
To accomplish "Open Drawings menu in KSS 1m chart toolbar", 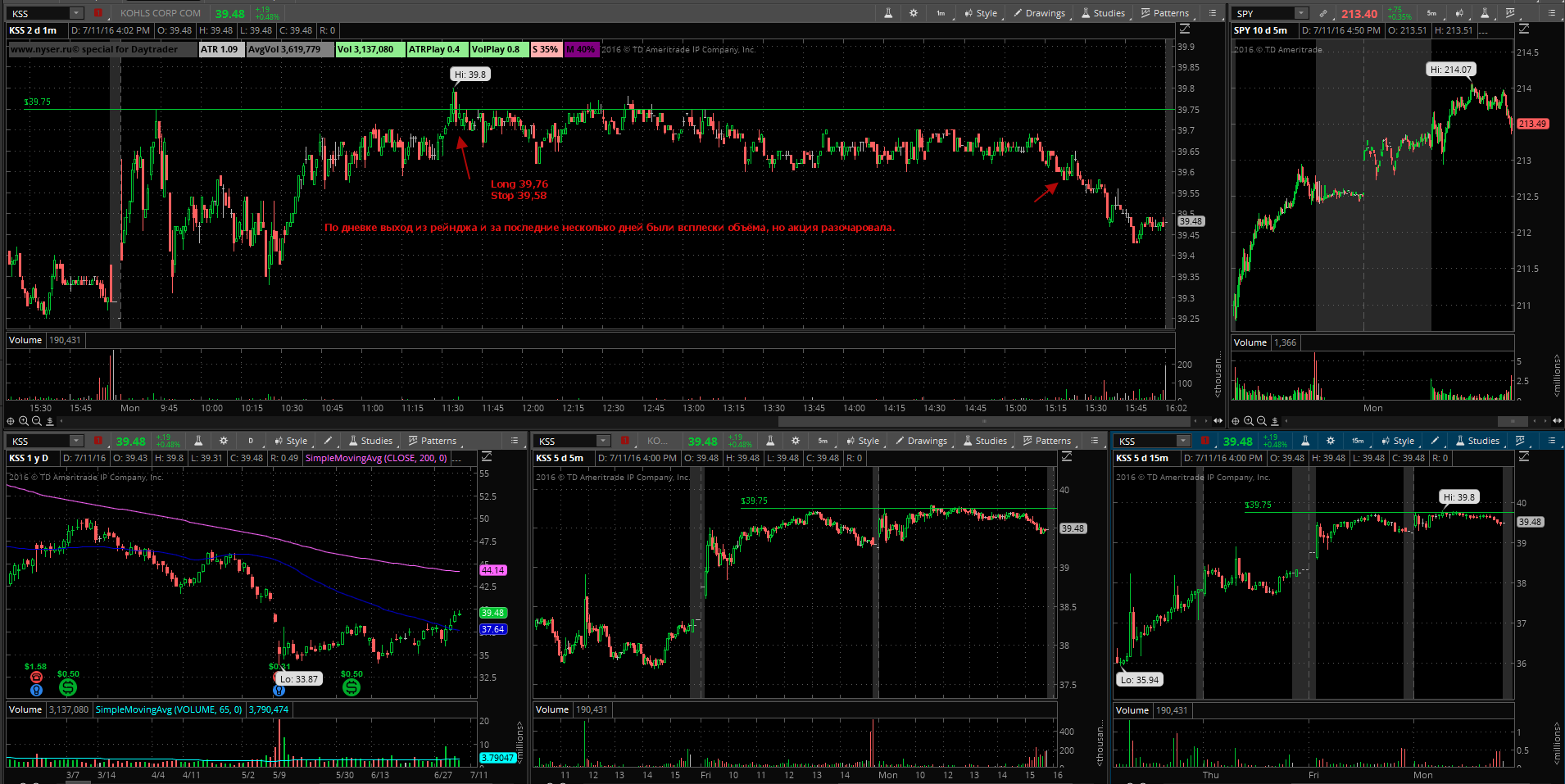I will pyautogui.click(x=1040, y=13).
